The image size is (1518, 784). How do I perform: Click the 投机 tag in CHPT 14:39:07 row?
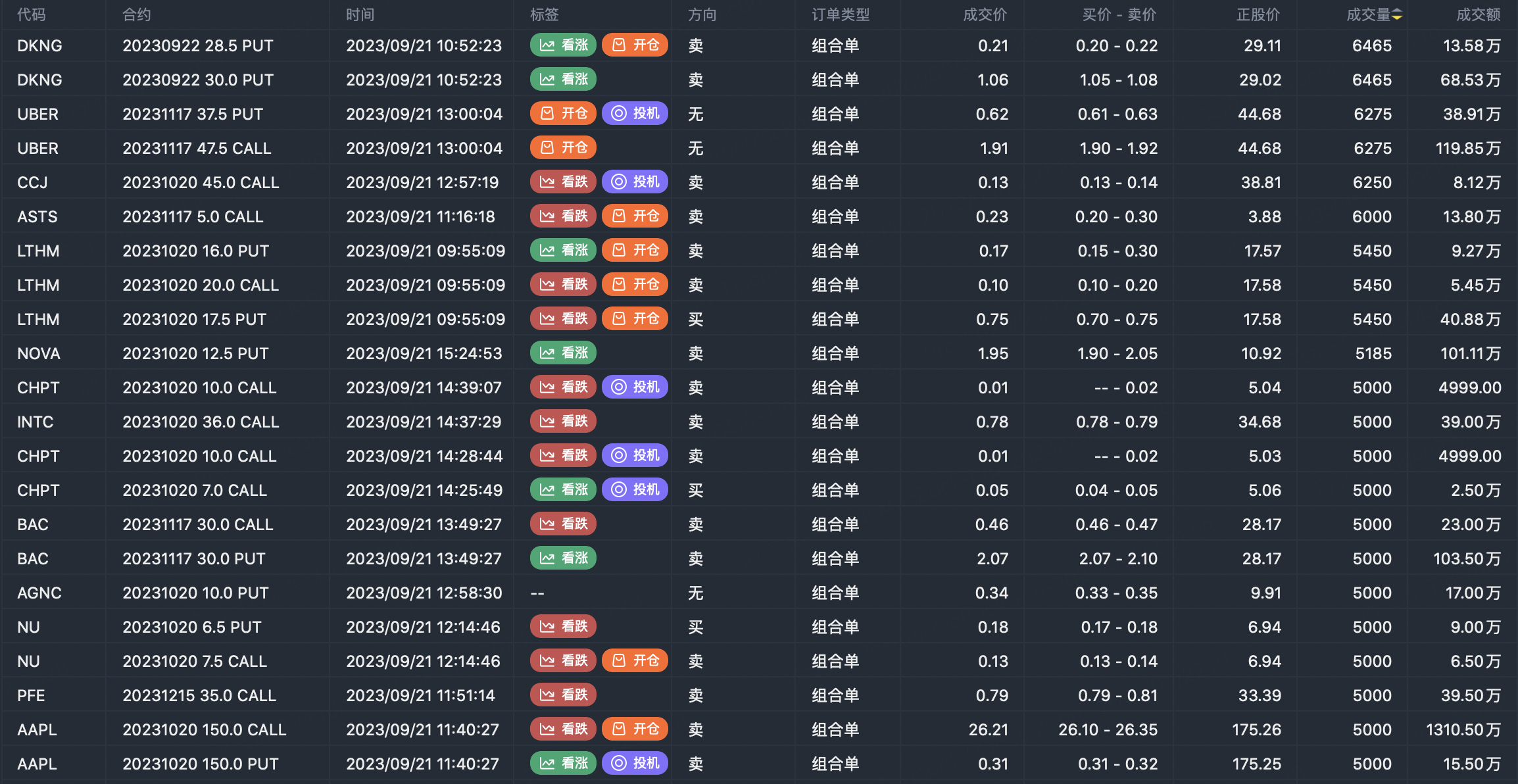tap(635, 387)
